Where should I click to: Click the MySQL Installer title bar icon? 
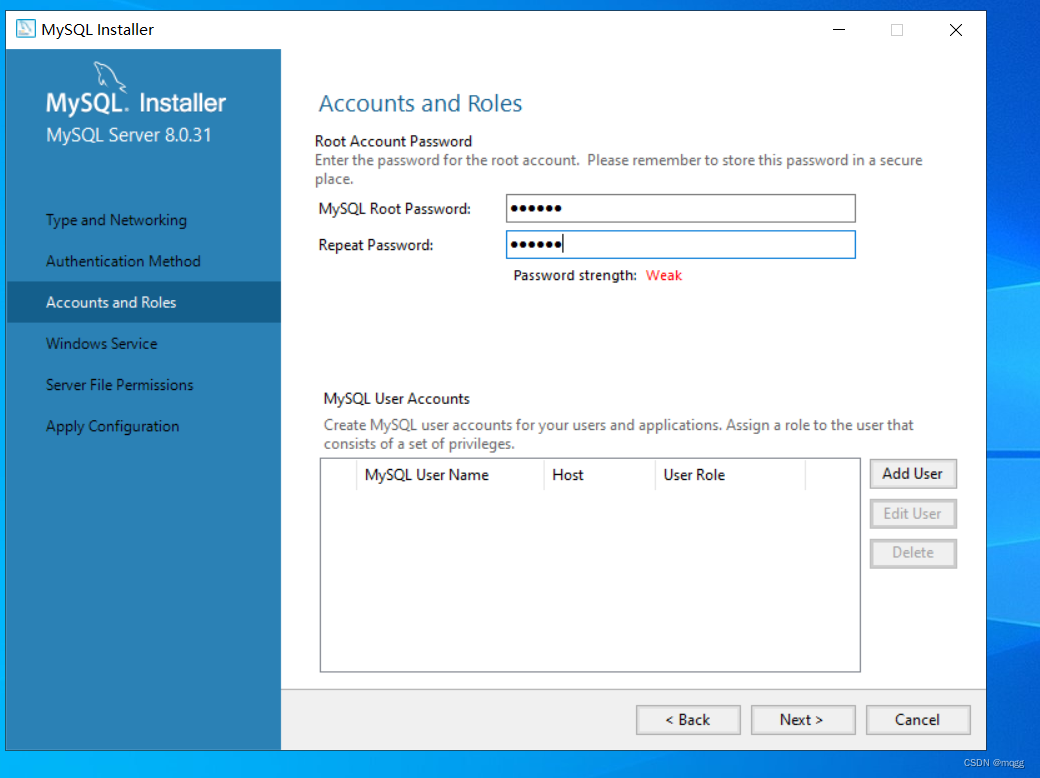click(x=25, y=29)
